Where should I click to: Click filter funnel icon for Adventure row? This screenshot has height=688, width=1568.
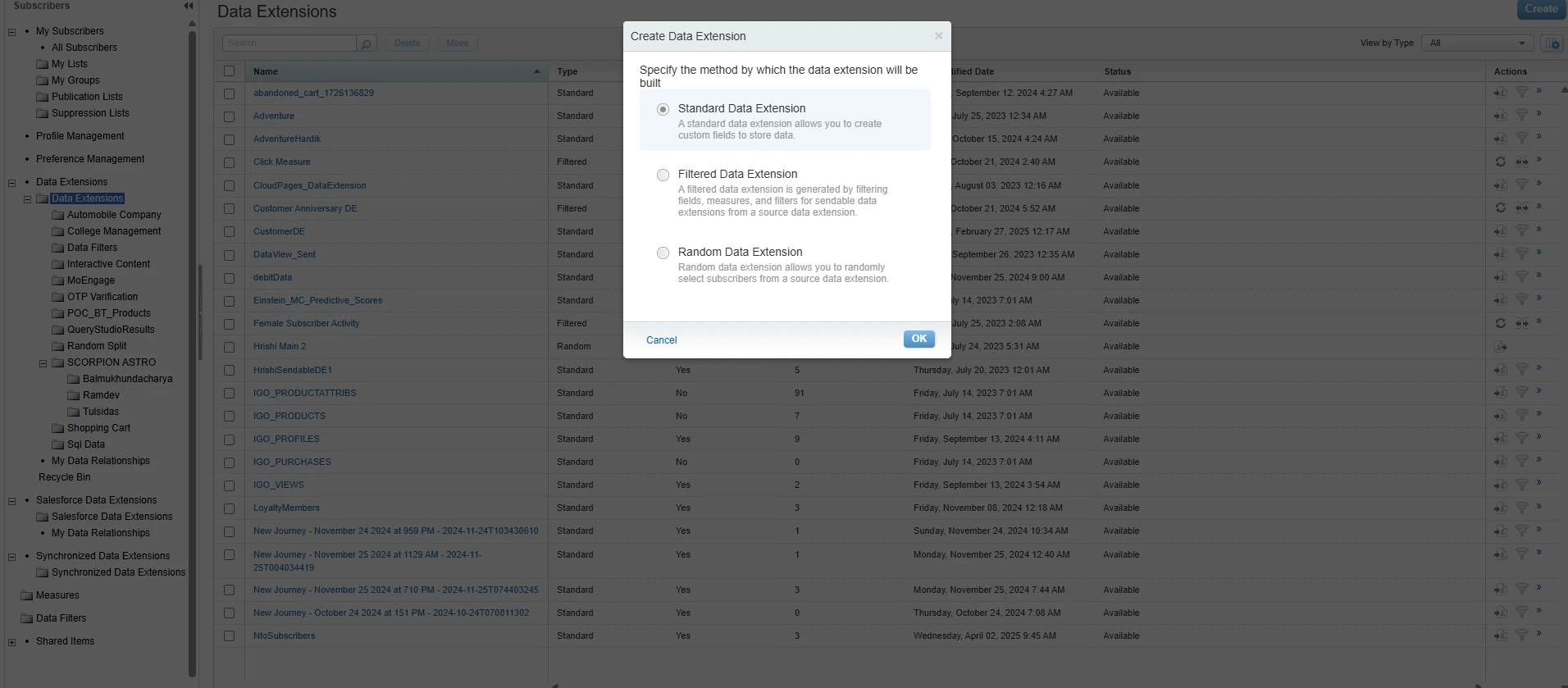click(1521, 116)
